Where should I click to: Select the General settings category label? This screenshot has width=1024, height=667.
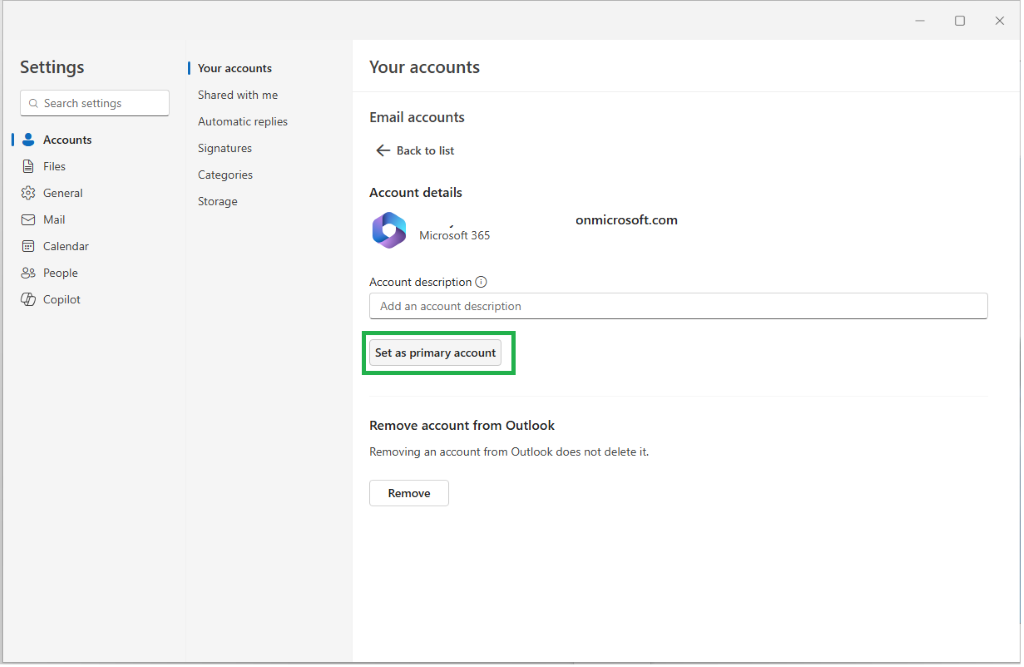click(63, 193)
